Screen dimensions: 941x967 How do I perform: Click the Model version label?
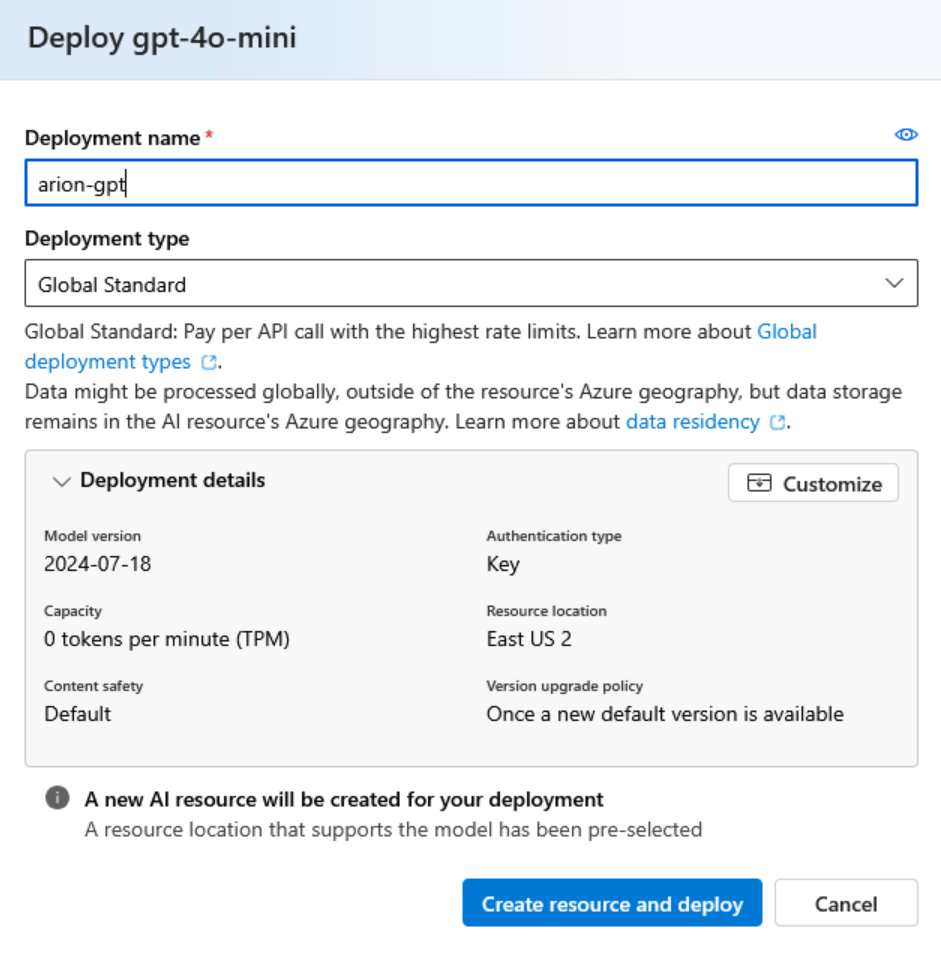pos(92,536)
